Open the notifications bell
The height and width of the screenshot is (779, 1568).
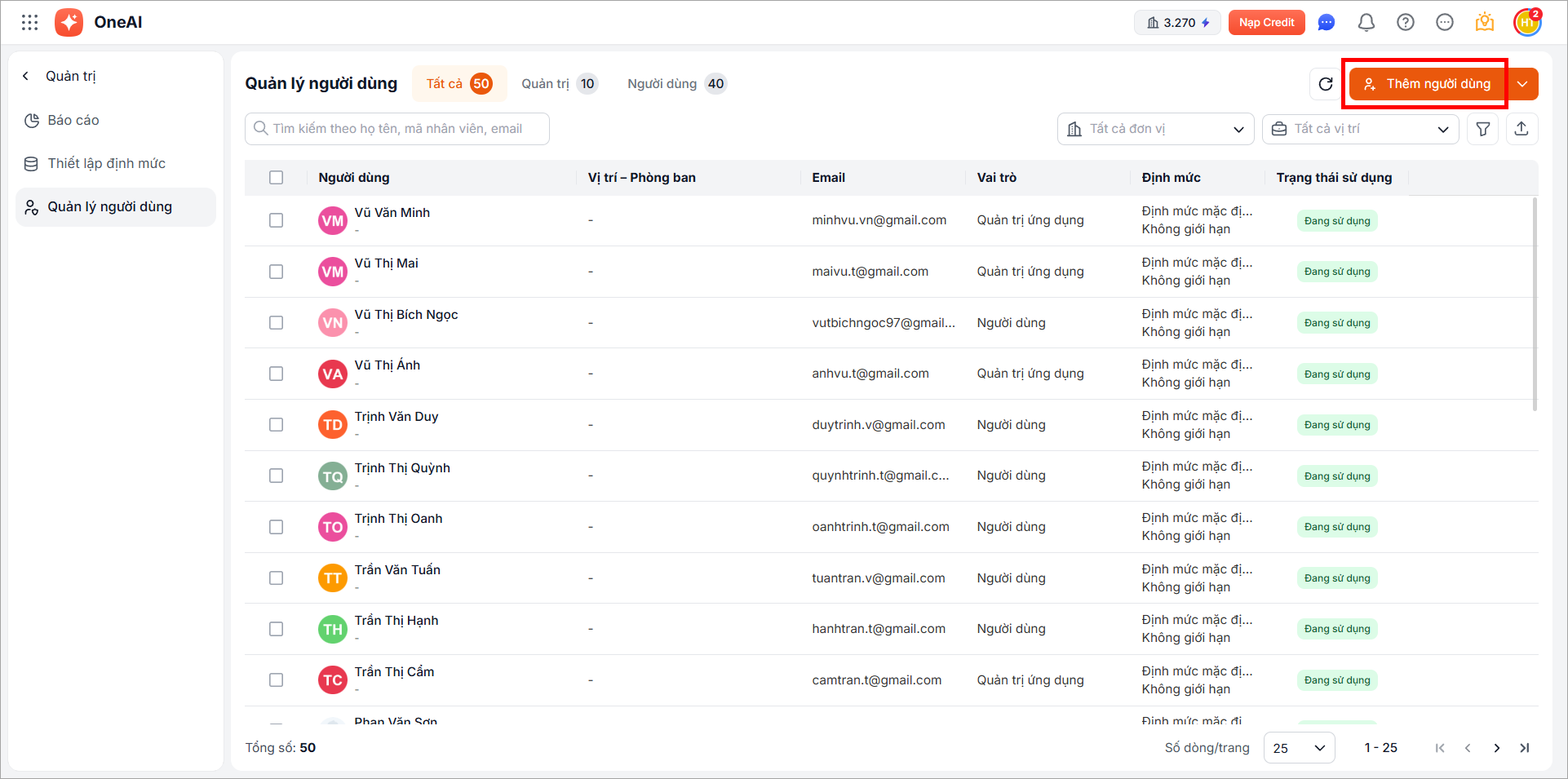coord(1366,23)
